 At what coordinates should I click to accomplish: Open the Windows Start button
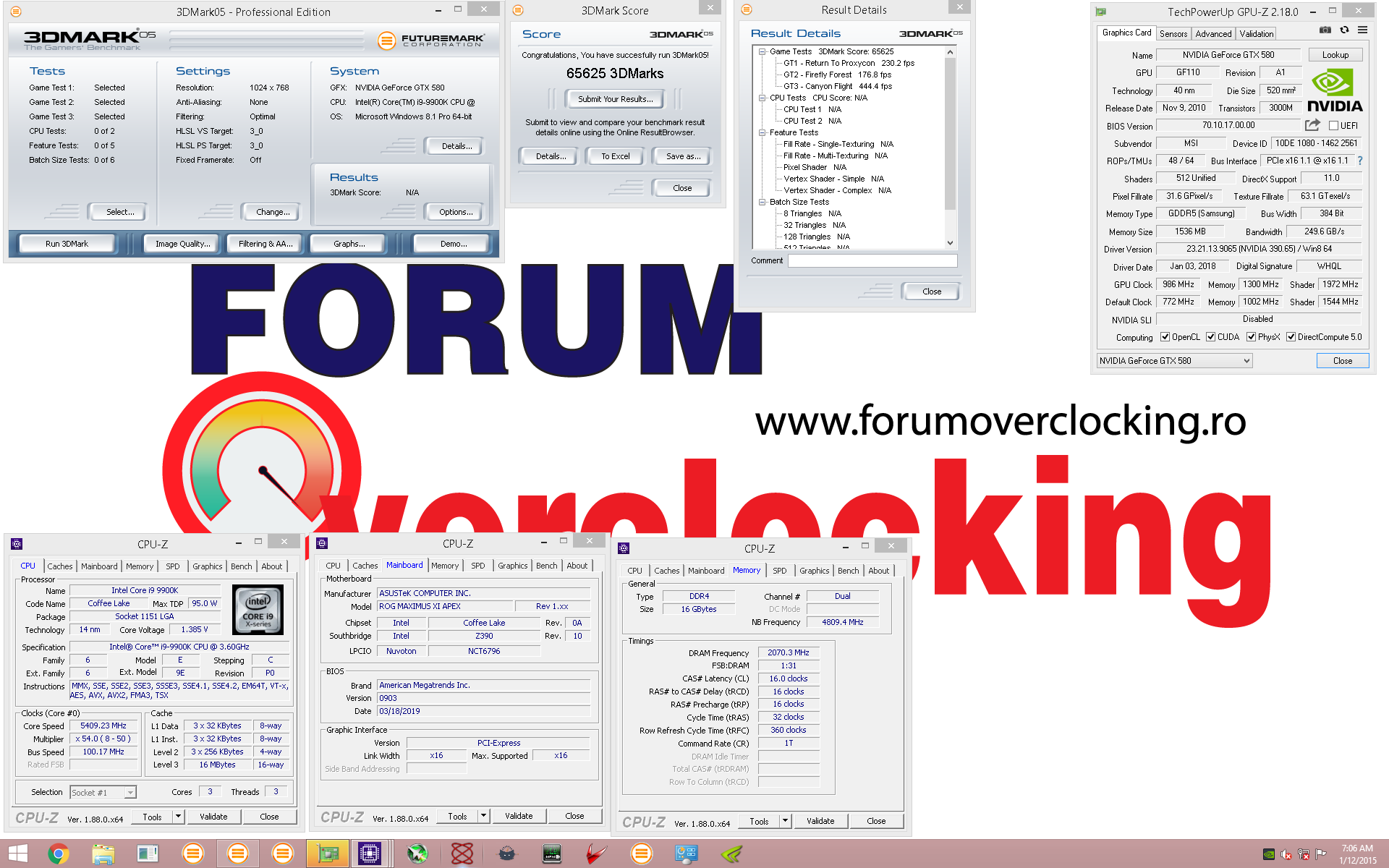(x=18, y=854)
